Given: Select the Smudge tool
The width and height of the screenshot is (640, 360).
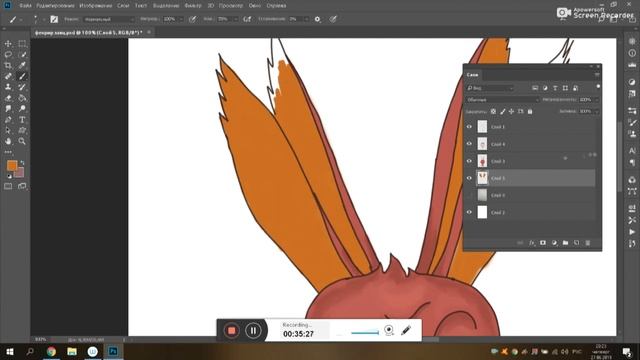Looking at the screenshot, I should coord(8,109).
